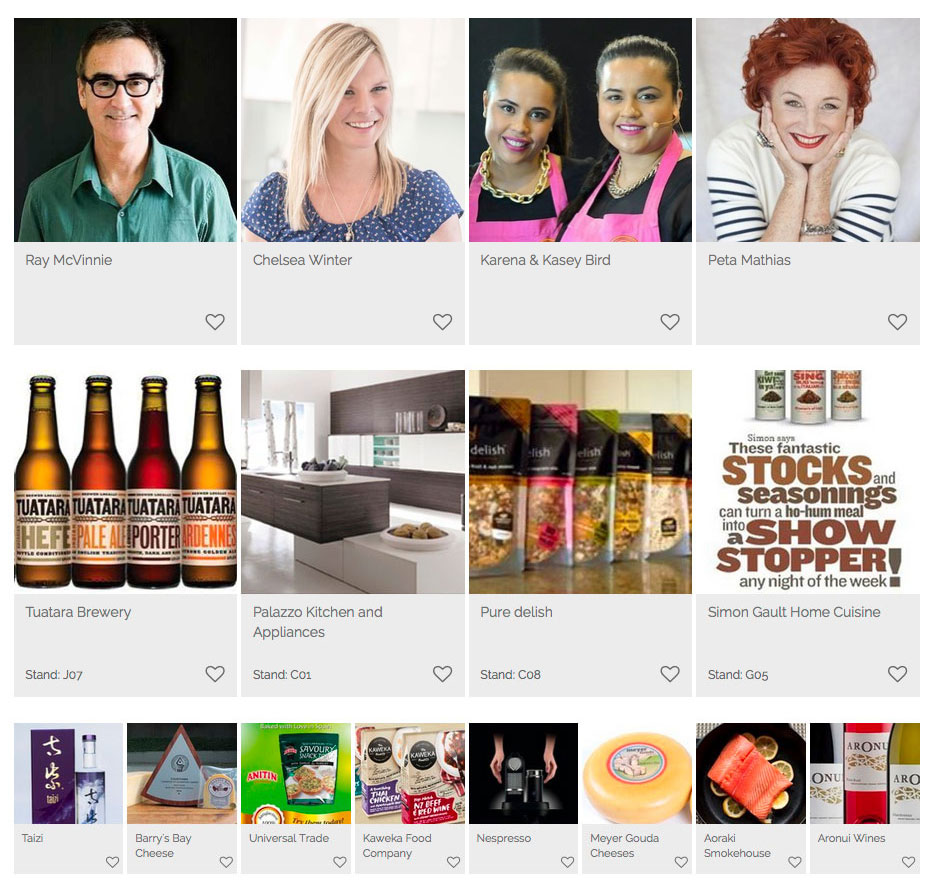Favorite Universal Trade with its heart icon
936x889 pixels.
340,862
